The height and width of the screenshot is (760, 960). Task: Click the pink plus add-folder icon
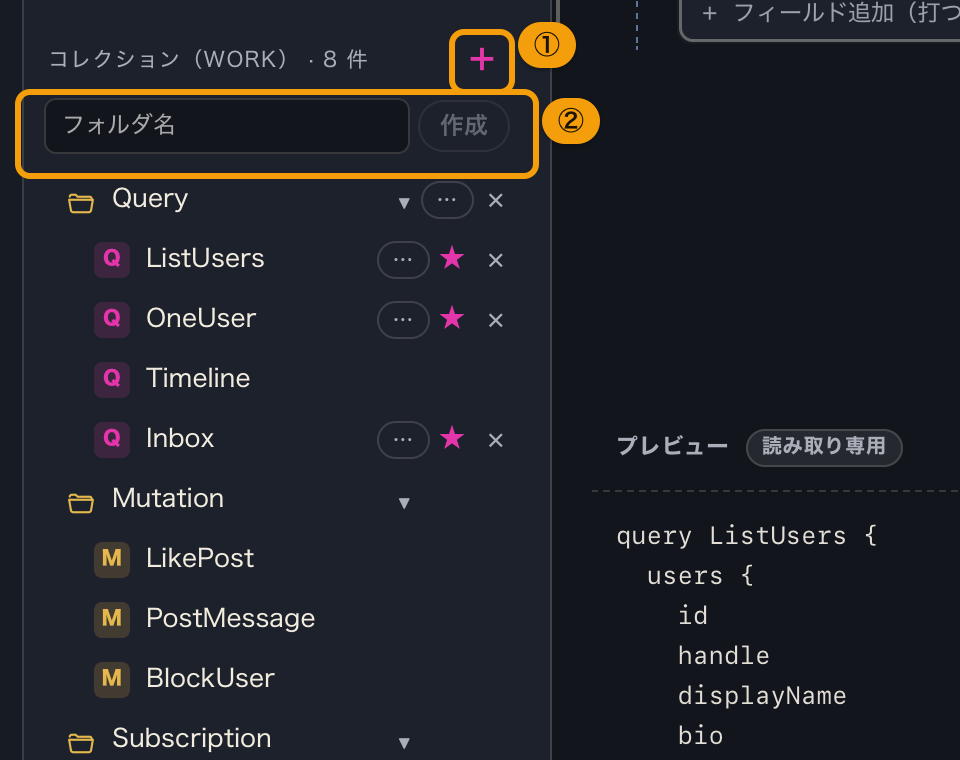pos(482,59)
